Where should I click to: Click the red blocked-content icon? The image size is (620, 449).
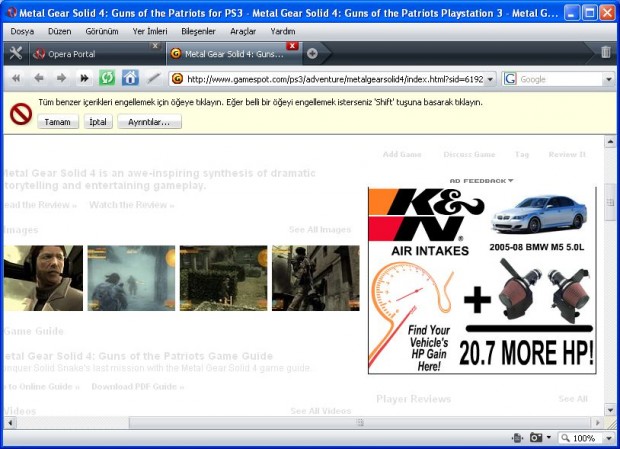[21, 114]
